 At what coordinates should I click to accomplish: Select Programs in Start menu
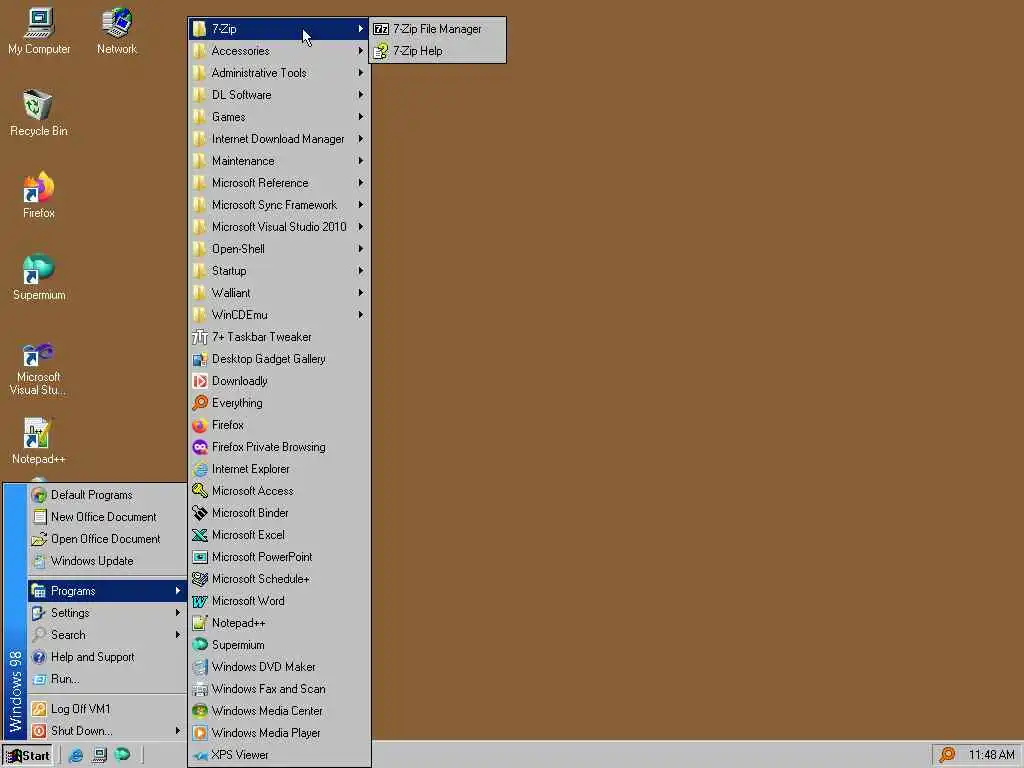click(x=107, y=591)
